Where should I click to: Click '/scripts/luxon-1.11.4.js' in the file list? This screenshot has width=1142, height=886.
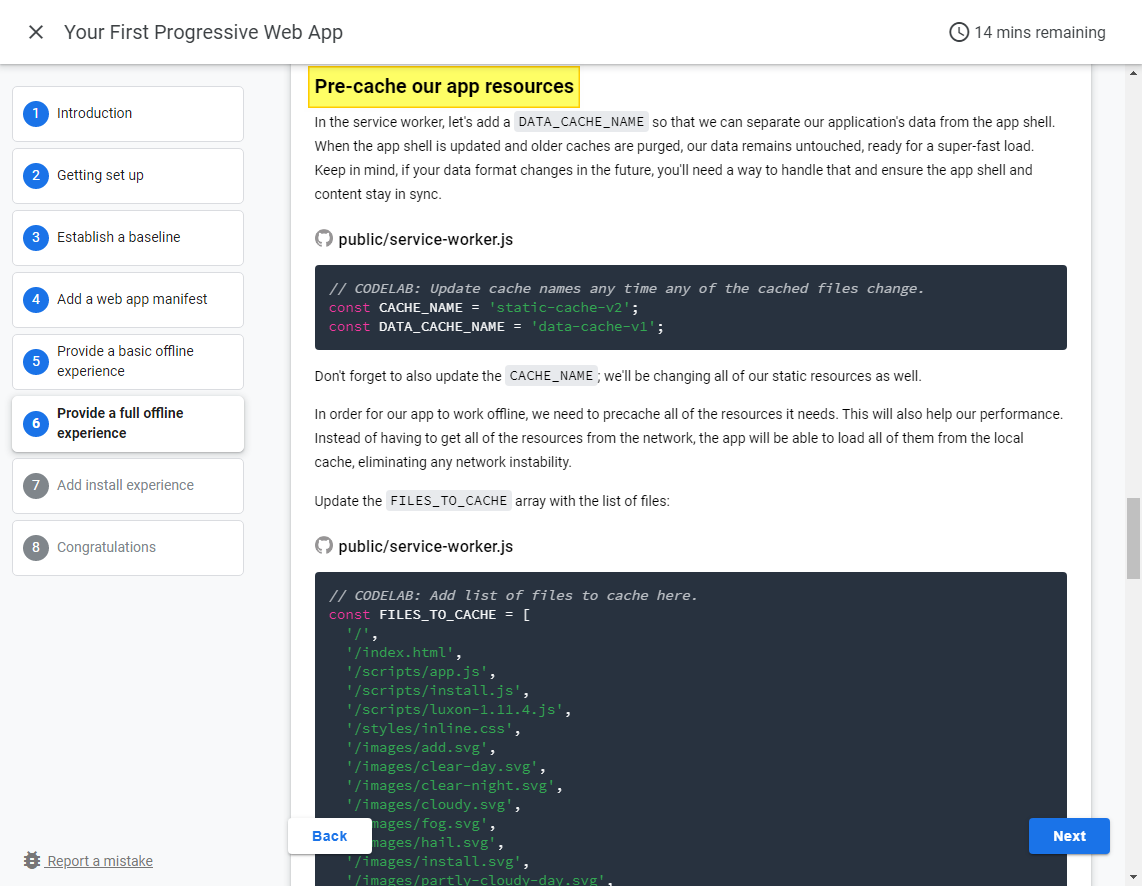point(454,709)
